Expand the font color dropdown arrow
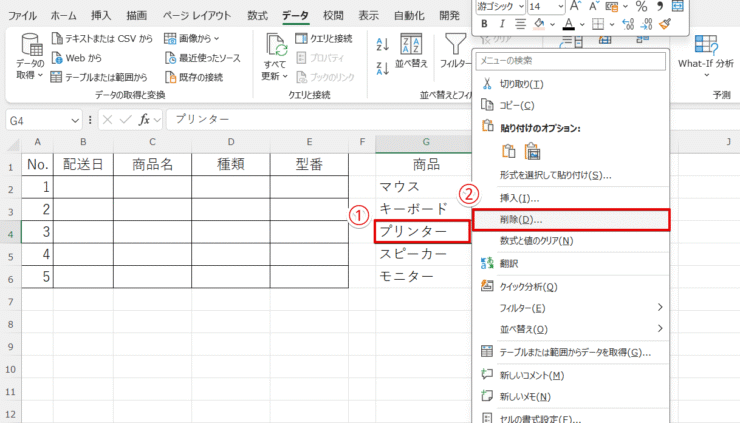The image size is (740, 423). (x=582, y=24)
